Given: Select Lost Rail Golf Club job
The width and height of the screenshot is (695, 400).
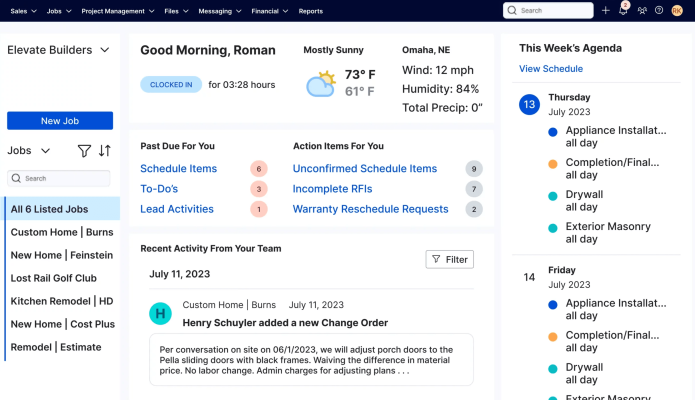Looking at the screenshot, I should pos(54,278).
